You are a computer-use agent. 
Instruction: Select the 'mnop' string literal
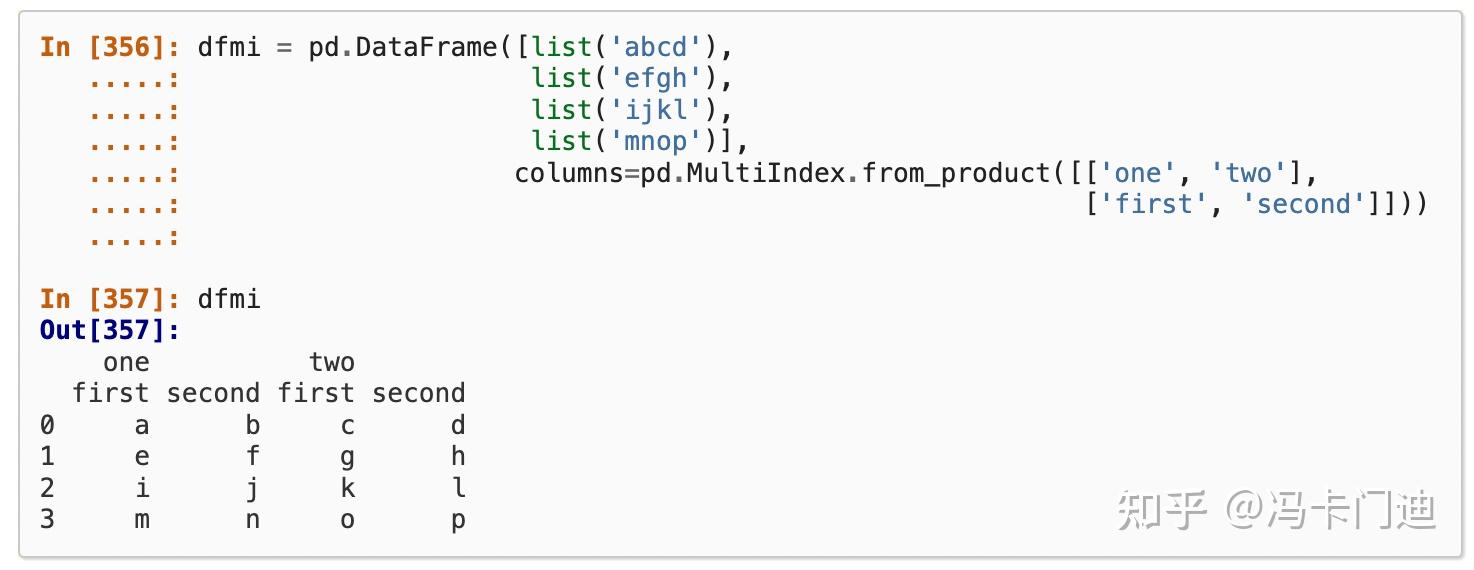coord(655,141)
